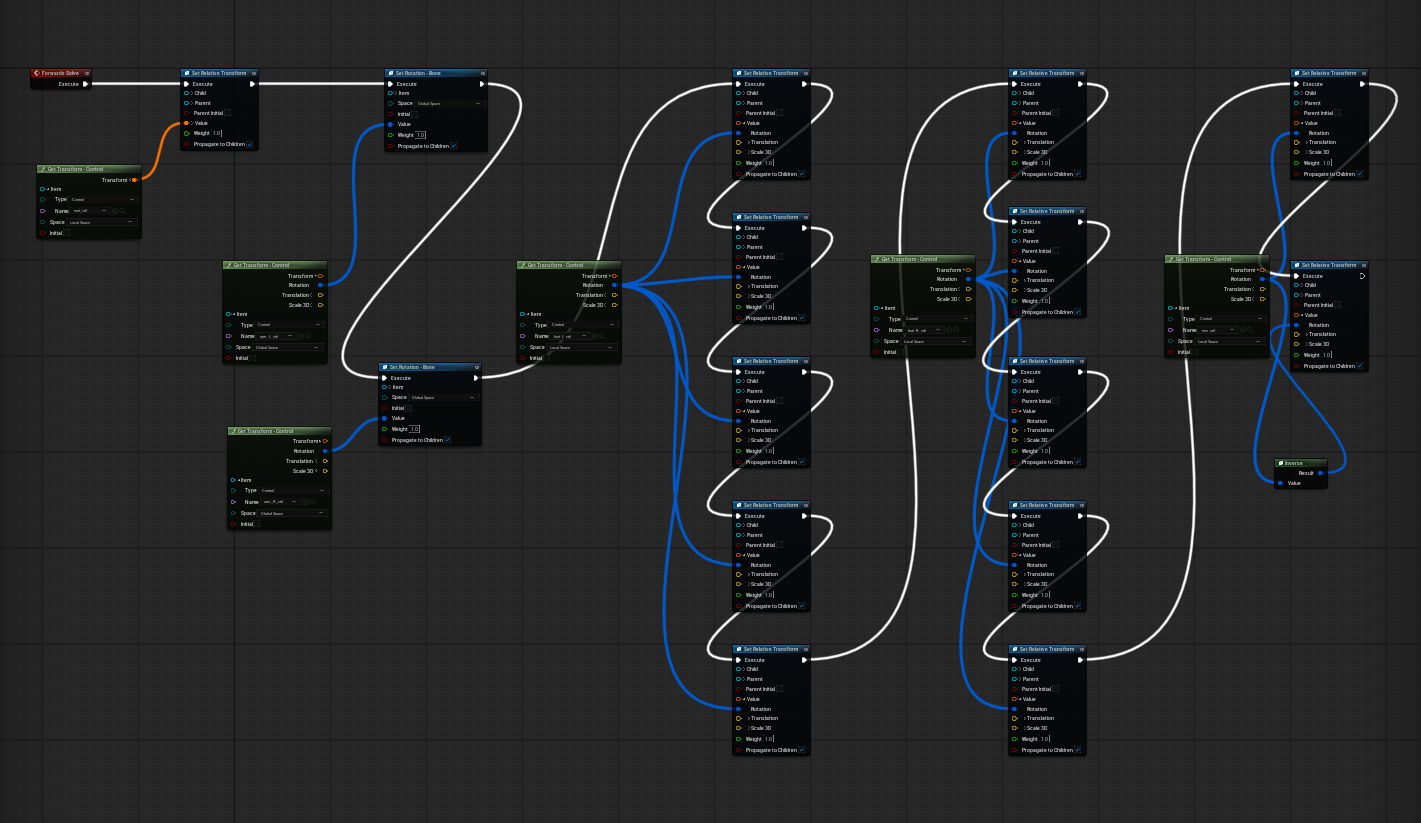Image resolution: width=1421 pixels, height=823 pixels.
Task: Open Local Space dropdown on foot_R_ctrl Get Transform
Action: [937, 341]
